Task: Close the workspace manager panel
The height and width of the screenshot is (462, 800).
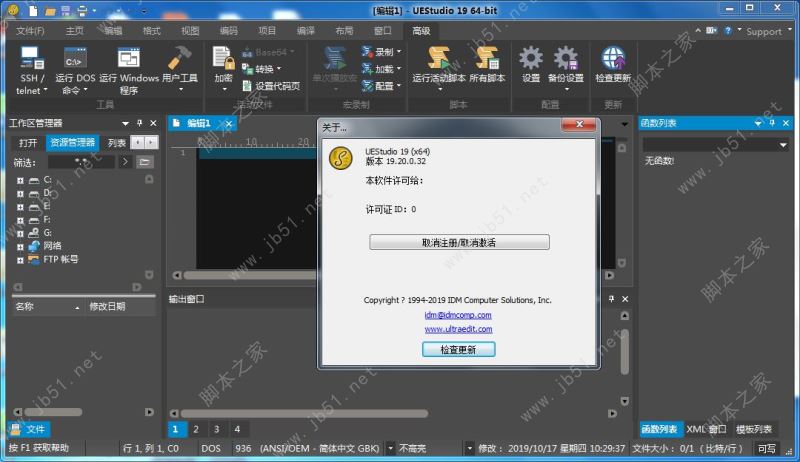Action: pyautogui.click(x=153, y=123)
